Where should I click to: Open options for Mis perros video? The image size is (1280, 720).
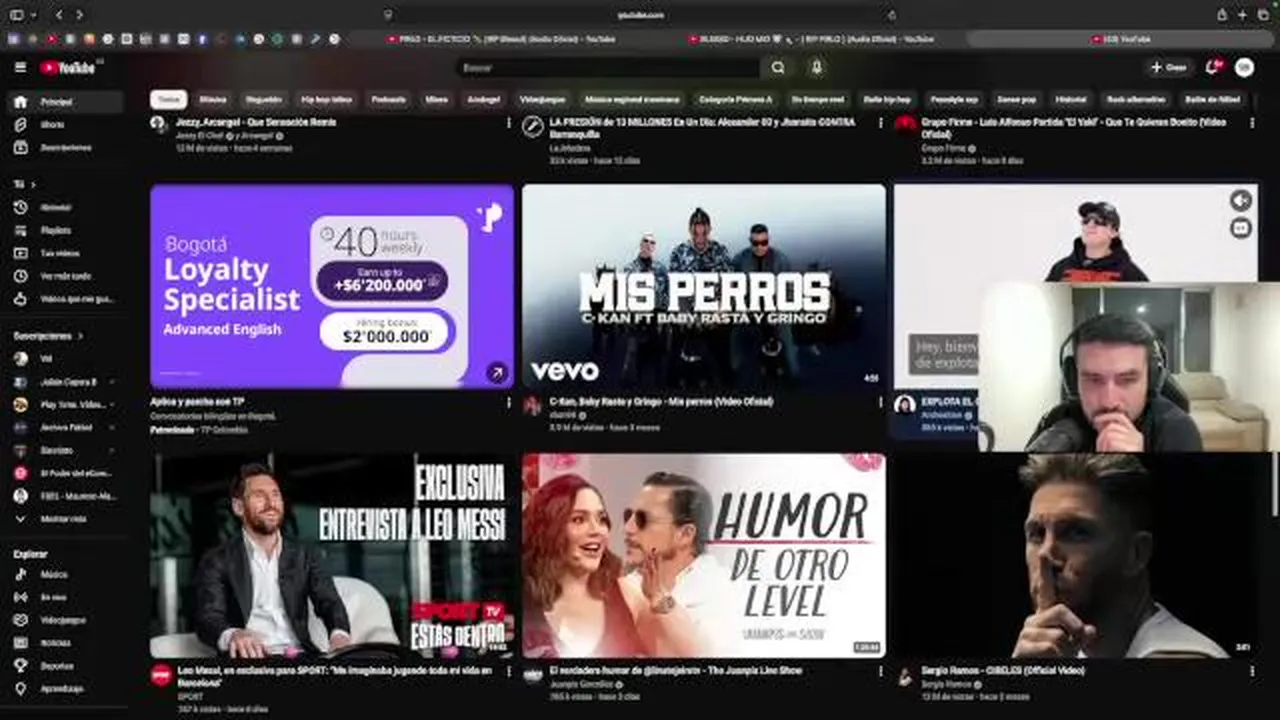coord(880,403)
